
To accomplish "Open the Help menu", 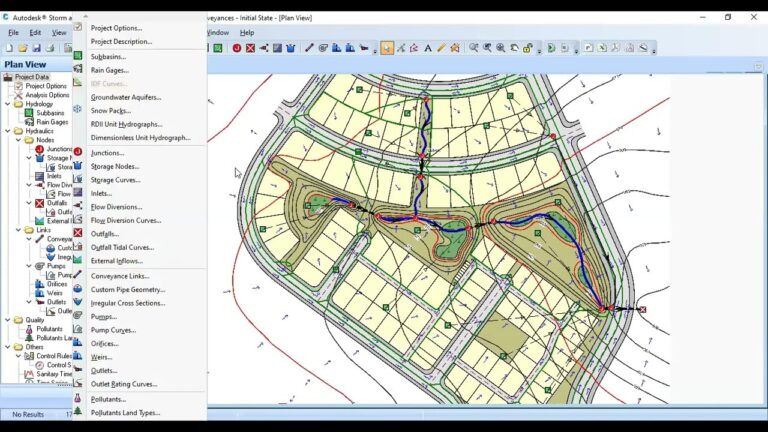I will point(247,33).
